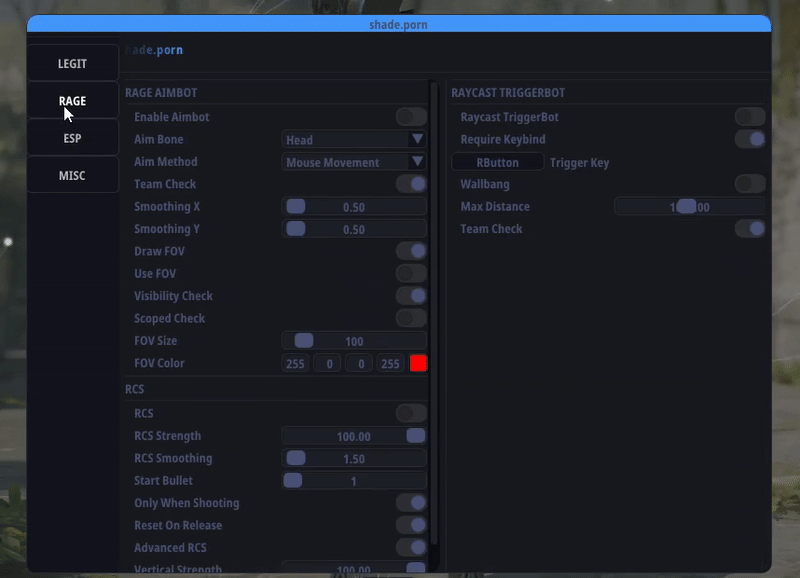800x578 pixels.
Task: Click the first FOV Color value field
Action: (x=296, y=364)
